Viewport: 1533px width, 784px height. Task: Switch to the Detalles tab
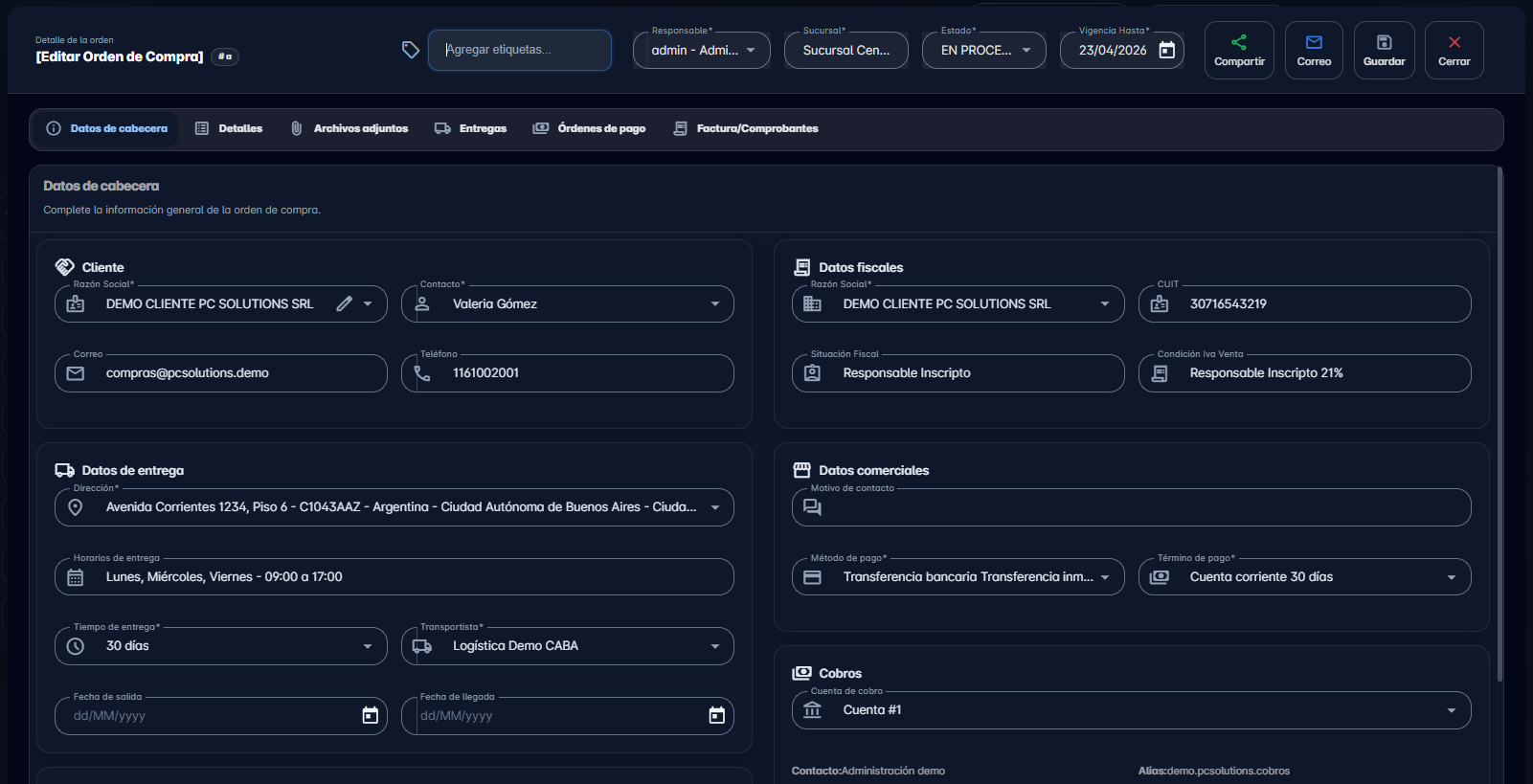[229, 128]
